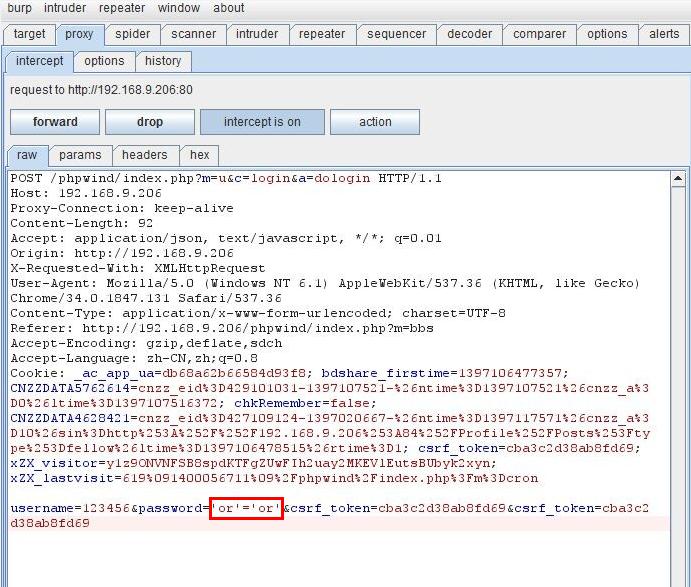Screen dimensions: 691x587
Task: Open the repeater menu in menu bar
Action: tap(122, 8)
